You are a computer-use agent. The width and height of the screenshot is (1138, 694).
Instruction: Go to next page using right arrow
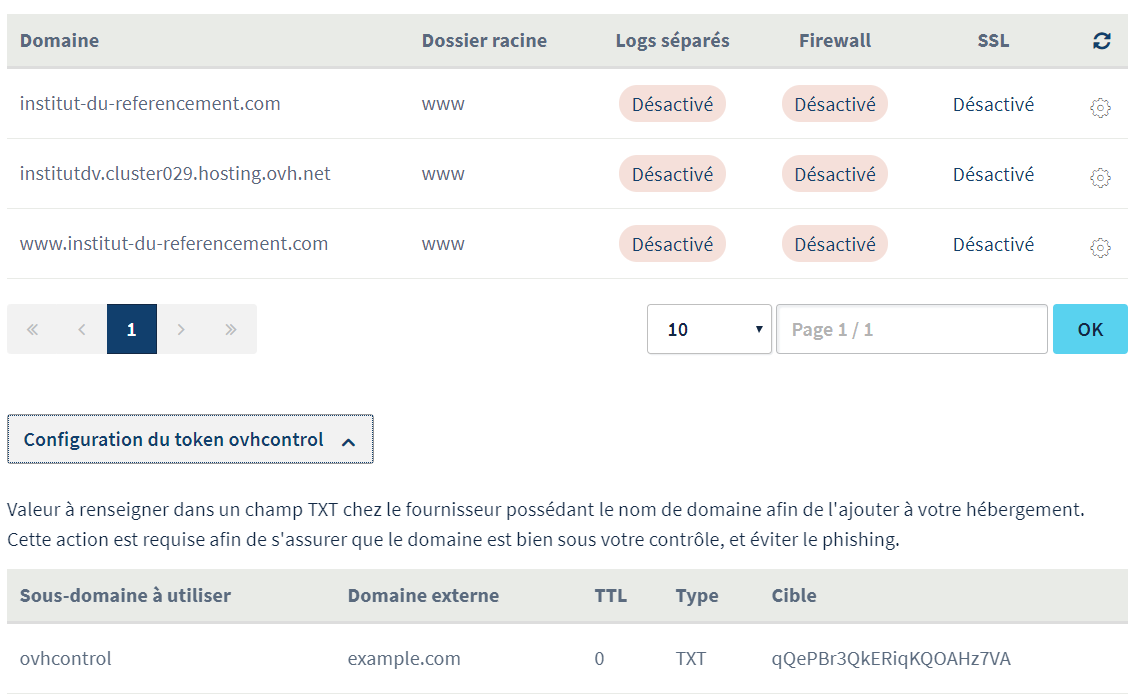tap(181, 329)
